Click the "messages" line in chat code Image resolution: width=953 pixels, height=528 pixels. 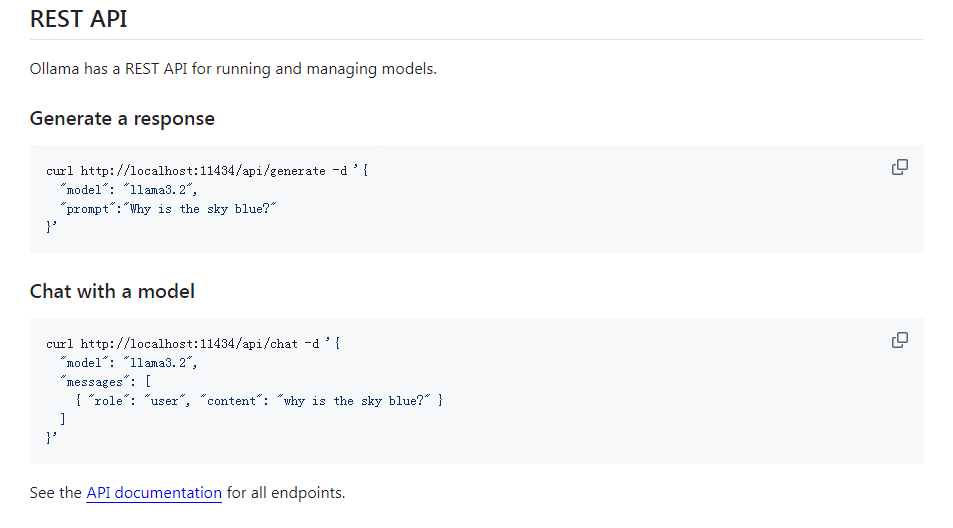(x=106, y=382)
